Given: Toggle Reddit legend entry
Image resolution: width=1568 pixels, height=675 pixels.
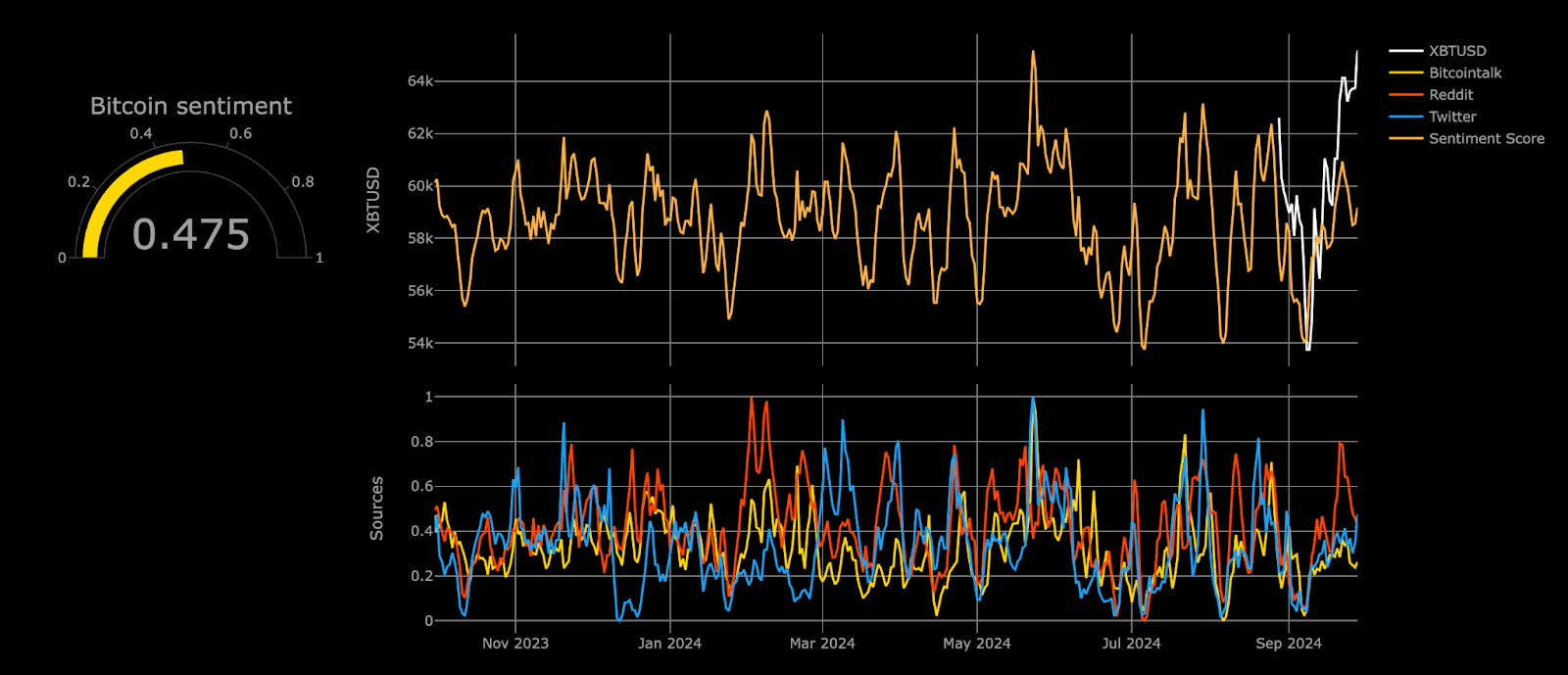Looking at the screenshot, I should click(x=1450, y=95).
